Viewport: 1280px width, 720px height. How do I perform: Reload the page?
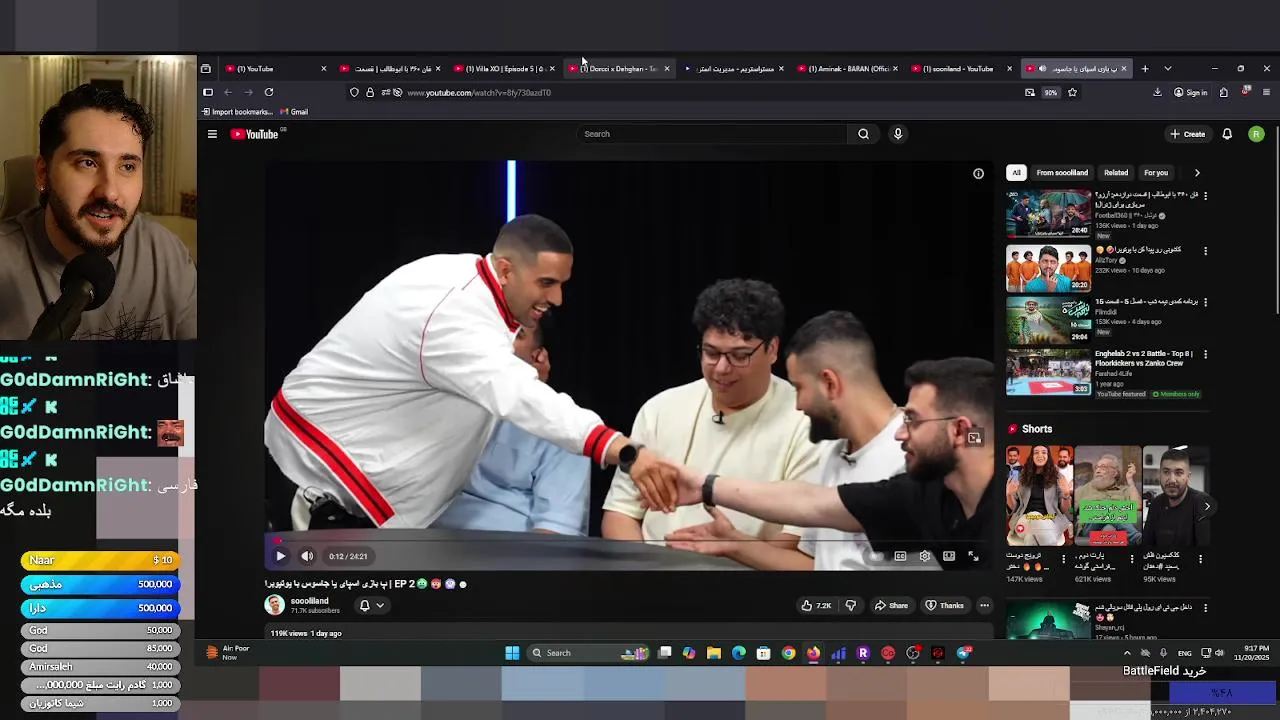tap(269, 92)
